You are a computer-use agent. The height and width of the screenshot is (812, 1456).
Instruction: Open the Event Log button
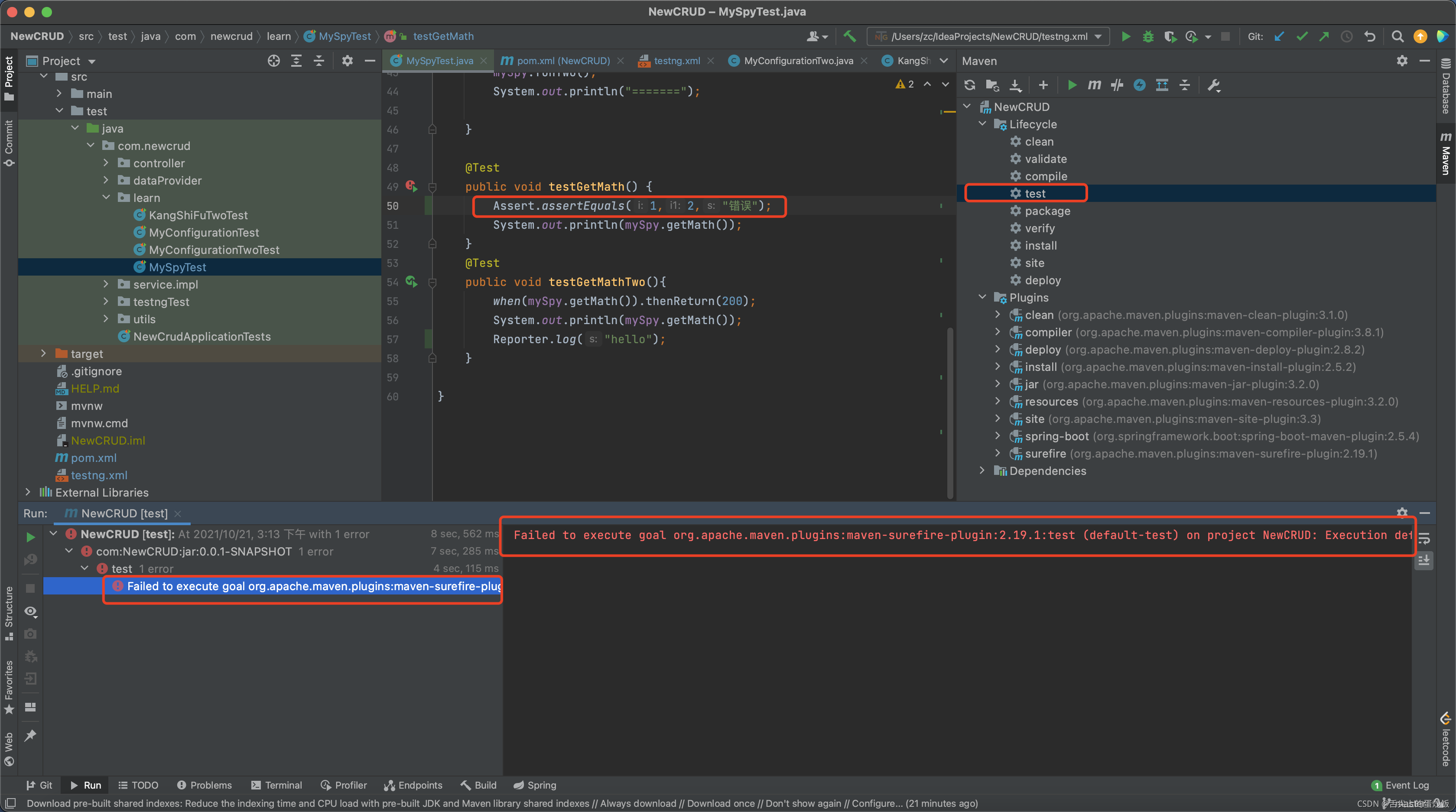[1400, 785]
